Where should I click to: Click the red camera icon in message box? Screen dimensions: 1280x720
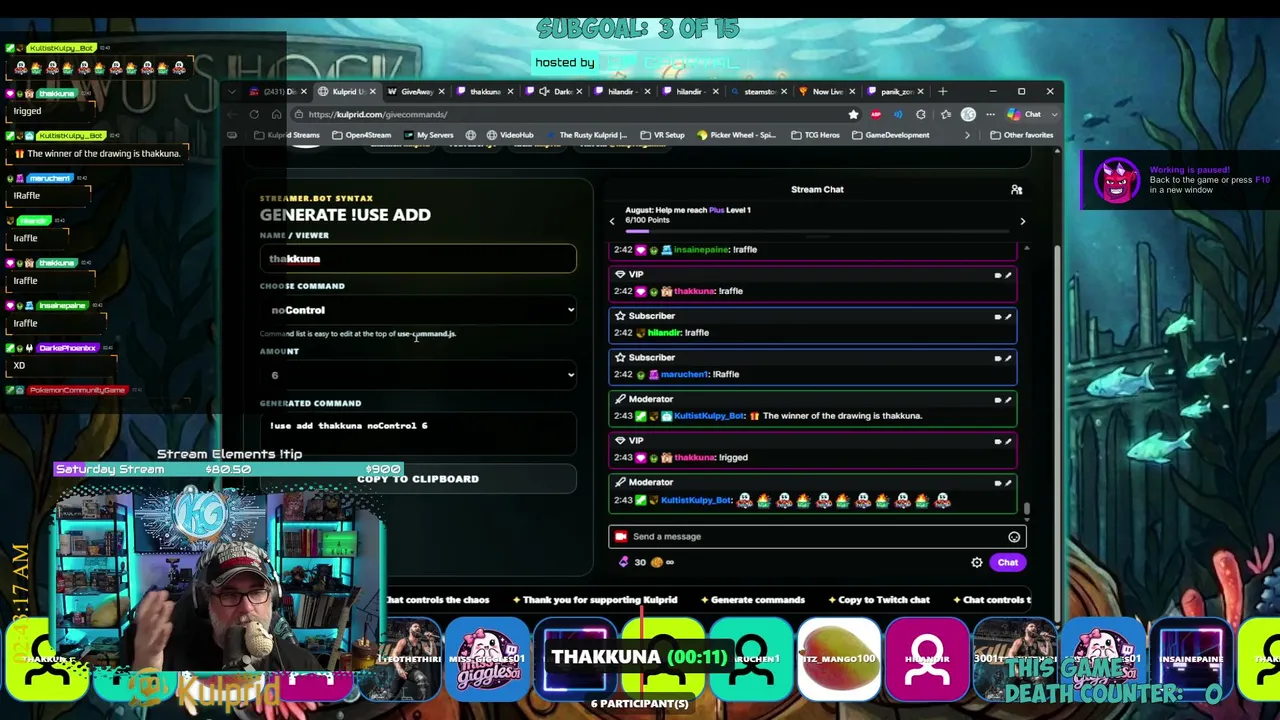coord(621,537)
